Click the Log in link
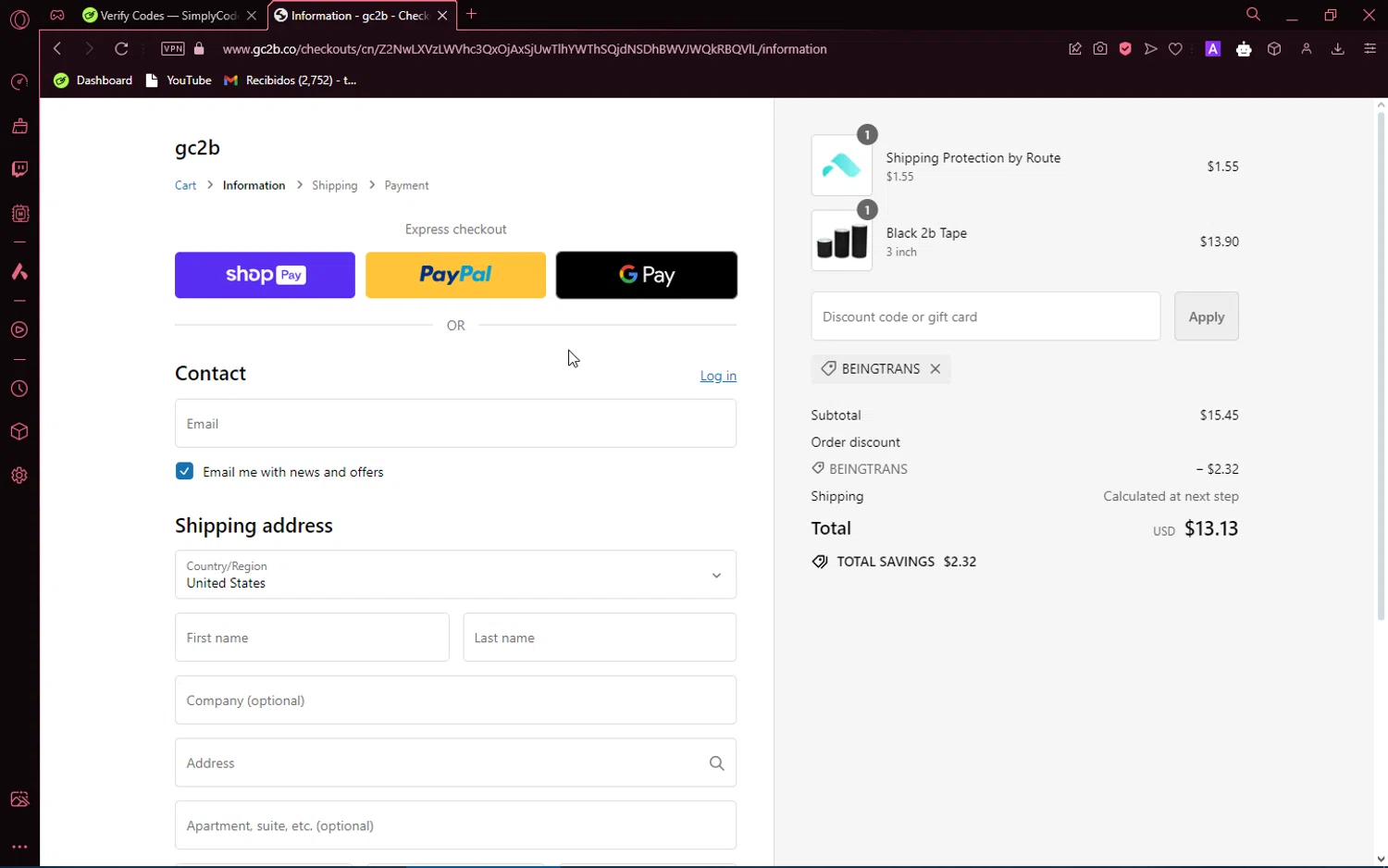The width and height of the screenshot is (1388, 868). (718, 376)
